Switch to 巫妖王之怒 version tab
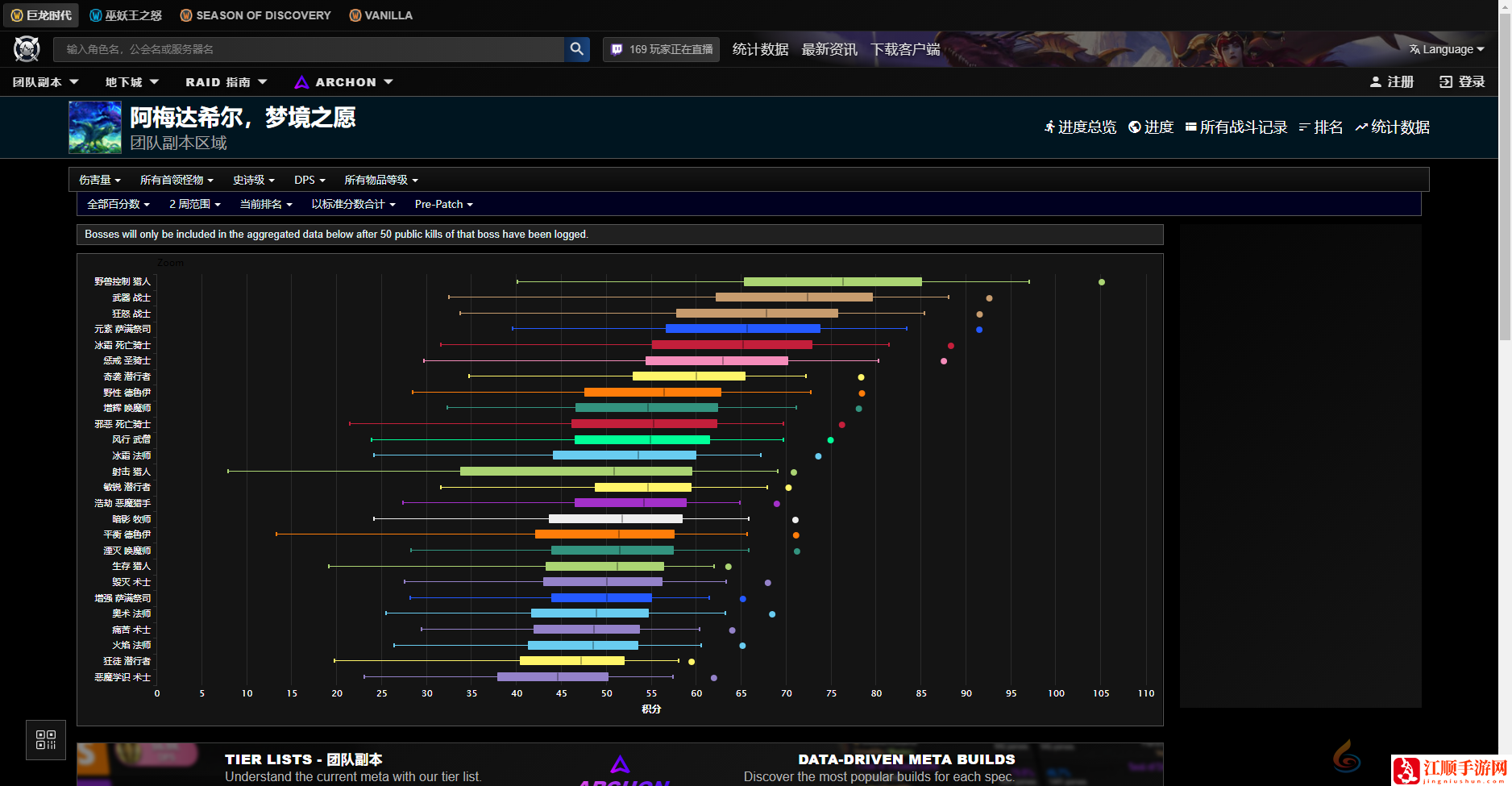Screen dimensions: 1512x786 [x=126, y=15]
